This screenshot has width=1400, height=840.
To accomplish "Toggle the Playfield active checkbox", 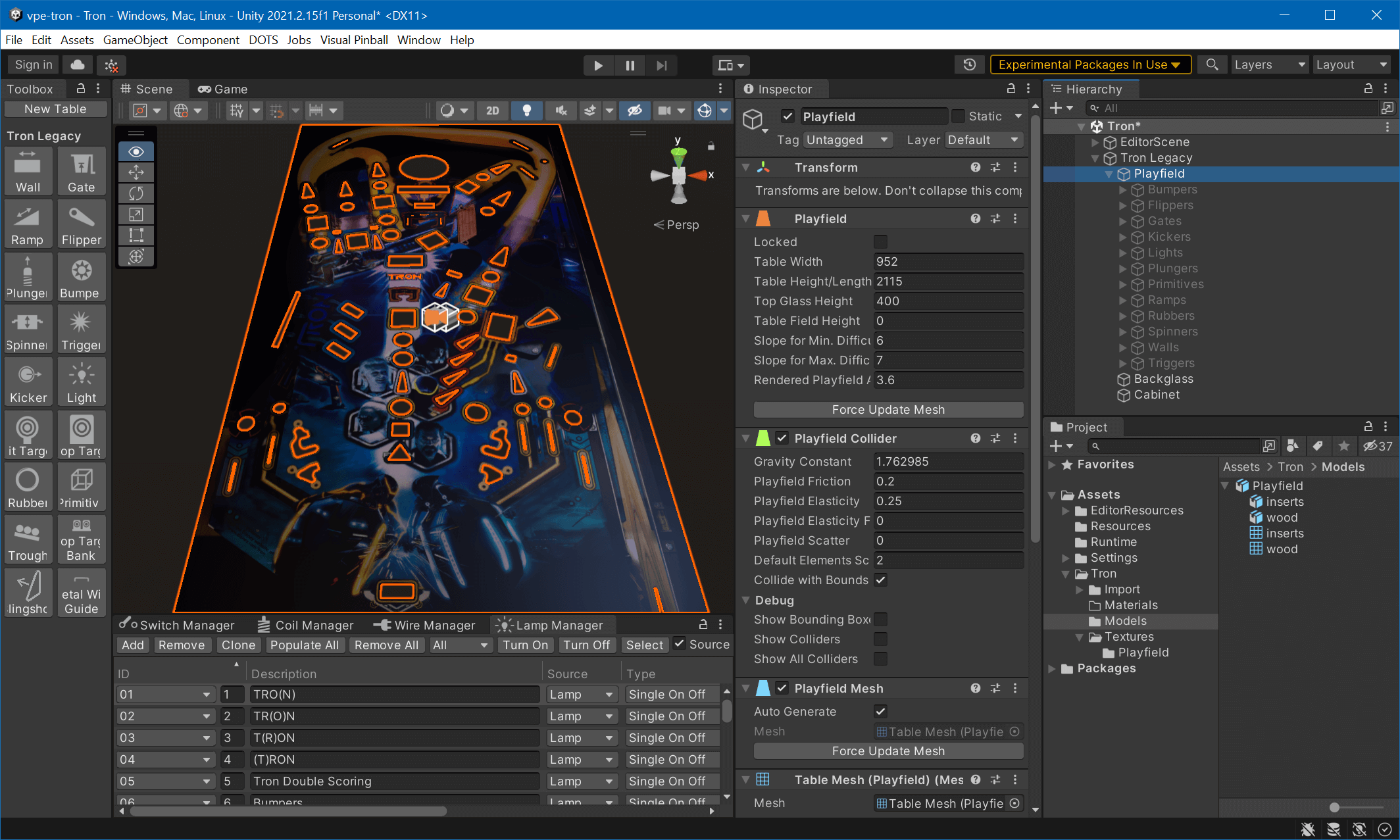I will pyautogui.click(x=787, y=116).
